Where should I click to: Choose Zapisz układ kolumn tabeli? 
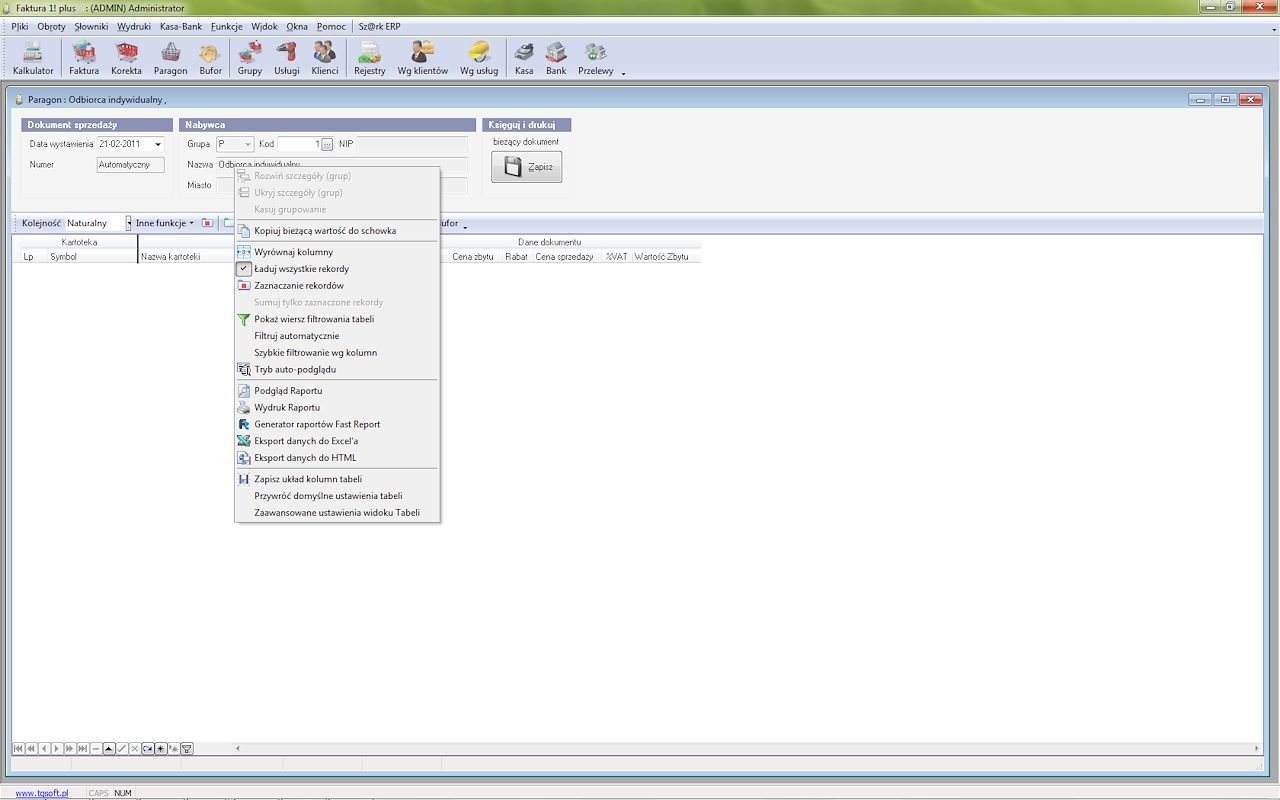pos(337,479)
